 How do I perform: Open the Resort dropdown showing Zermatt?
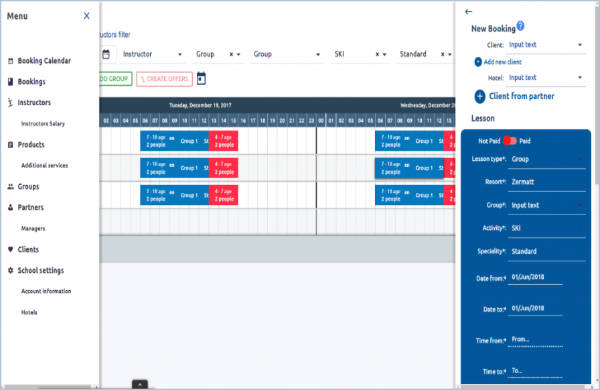547,182
